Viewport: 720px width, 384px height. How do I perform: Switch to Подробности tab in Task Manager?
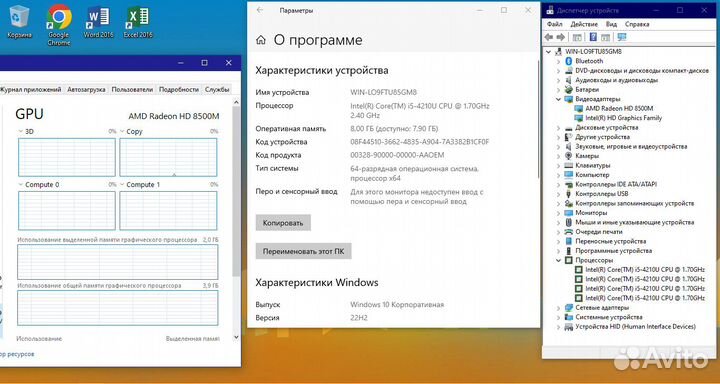click(x=179, y=90)
